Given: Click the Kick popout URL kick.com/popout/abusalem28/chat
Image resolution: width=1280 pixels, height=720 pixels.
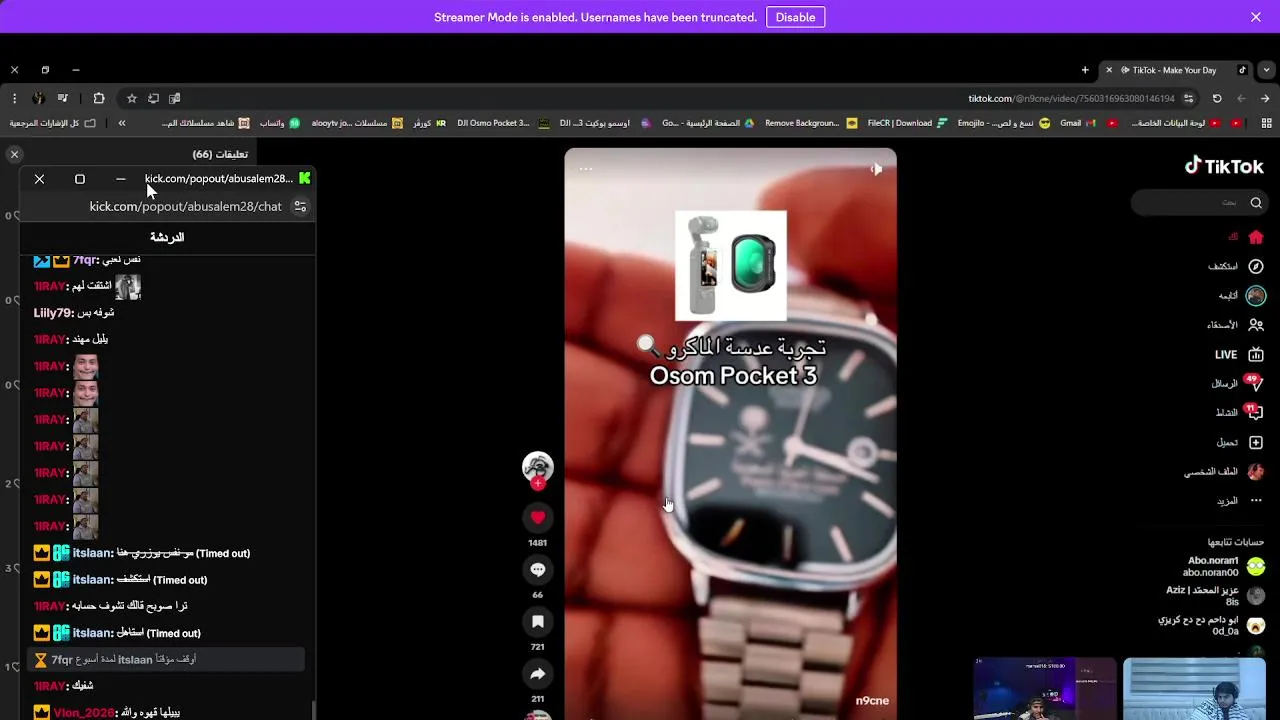Looking at the screenshot, I should point(185,206).
